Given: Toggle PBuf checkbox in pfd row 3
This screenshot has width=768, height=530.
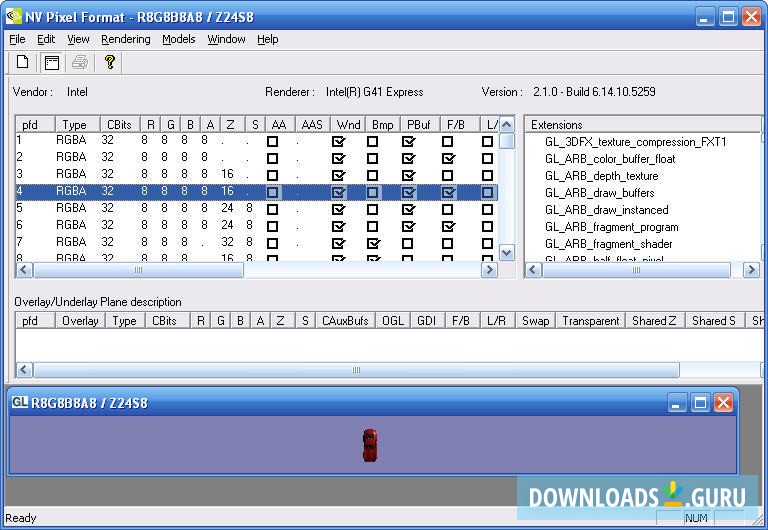Looking at the screenshot, I should pyautogui.click(x=408, y=175).
